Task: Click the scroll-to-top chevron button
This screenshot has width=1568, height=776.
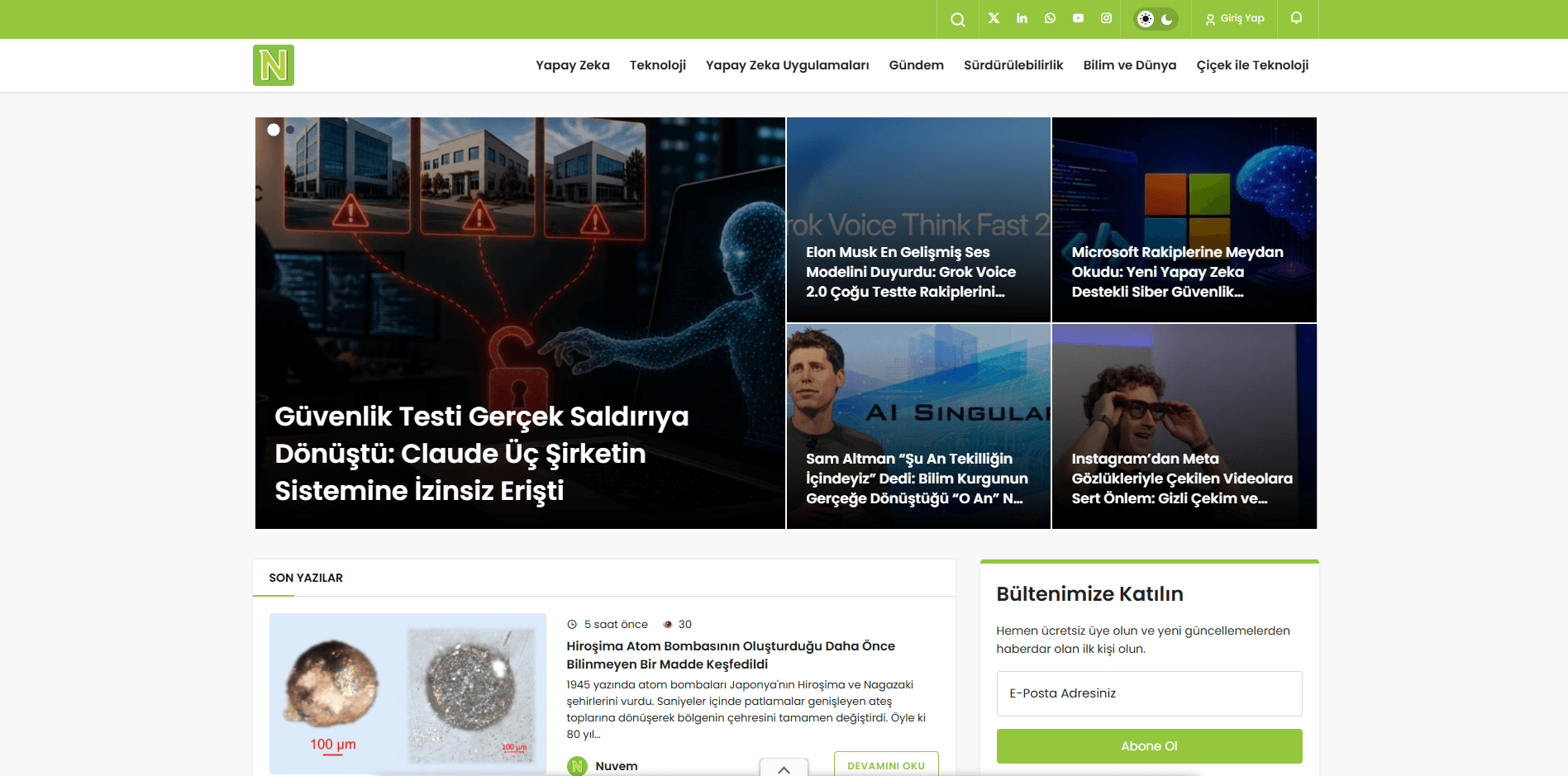Action: pyautogui.click(x=784, y=768)
